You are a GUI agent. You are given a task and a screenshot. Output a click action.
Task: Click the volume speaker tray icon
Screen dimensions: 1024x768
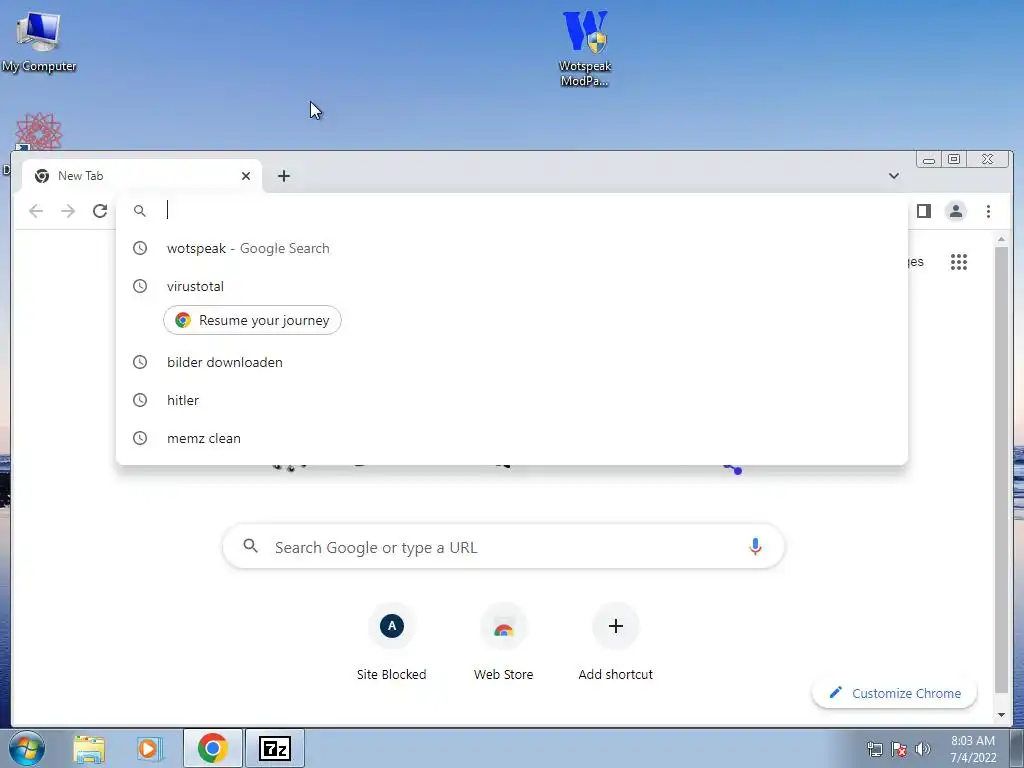click(922, 749)
